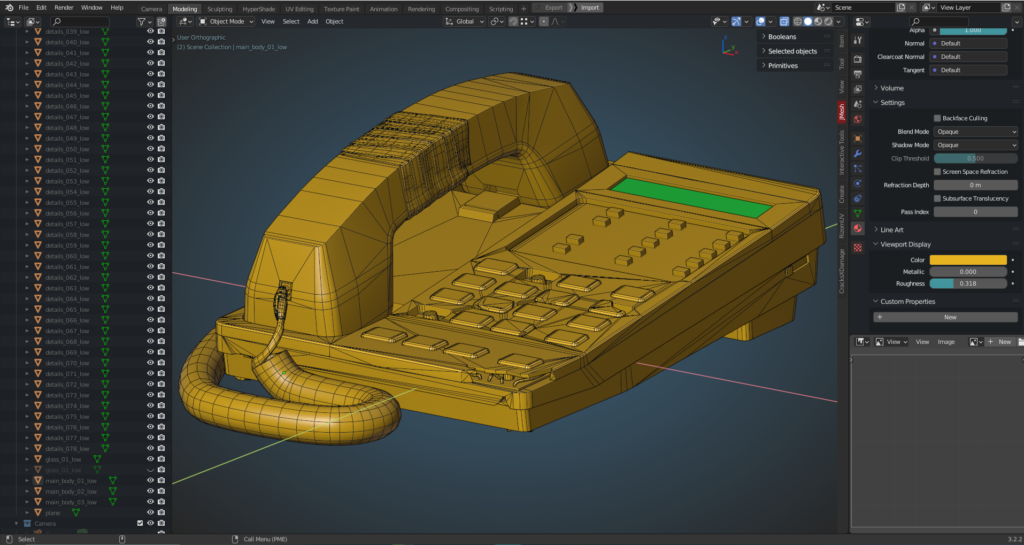Open the Global transform orientation dropdown

coord(465,22)
